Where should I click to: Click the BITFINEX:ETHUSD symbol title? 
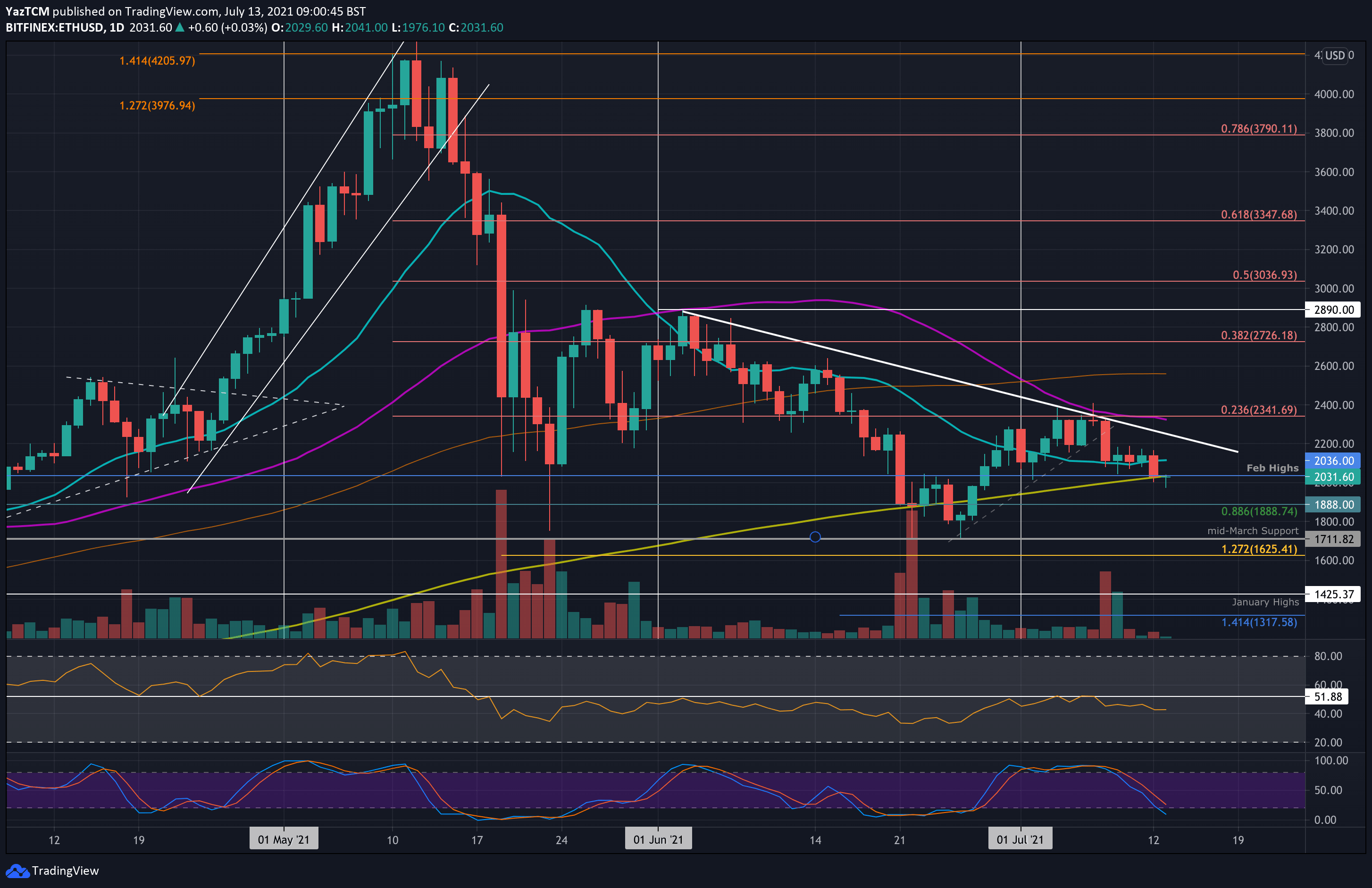pyautogui.click(x=55, y=28)
